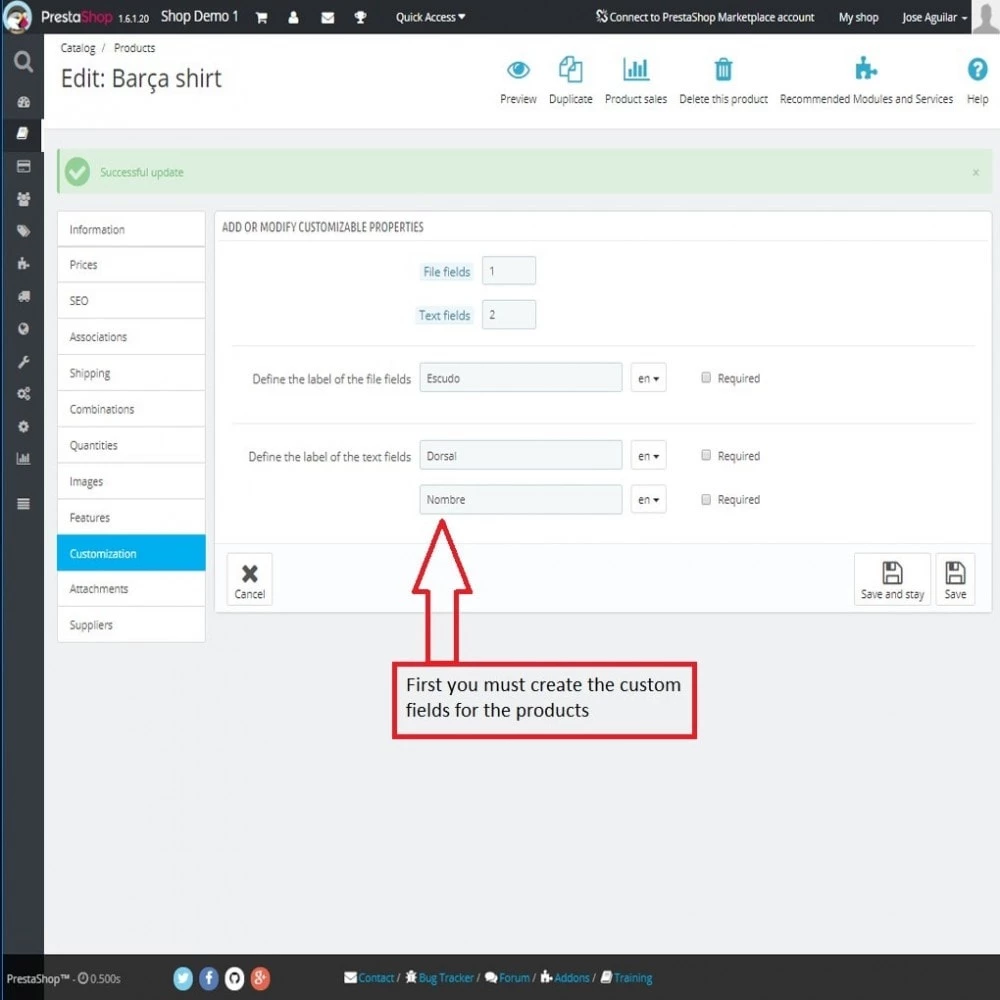Open the Images tab
Viewport: 1000px width, 1000px height.
131,482
